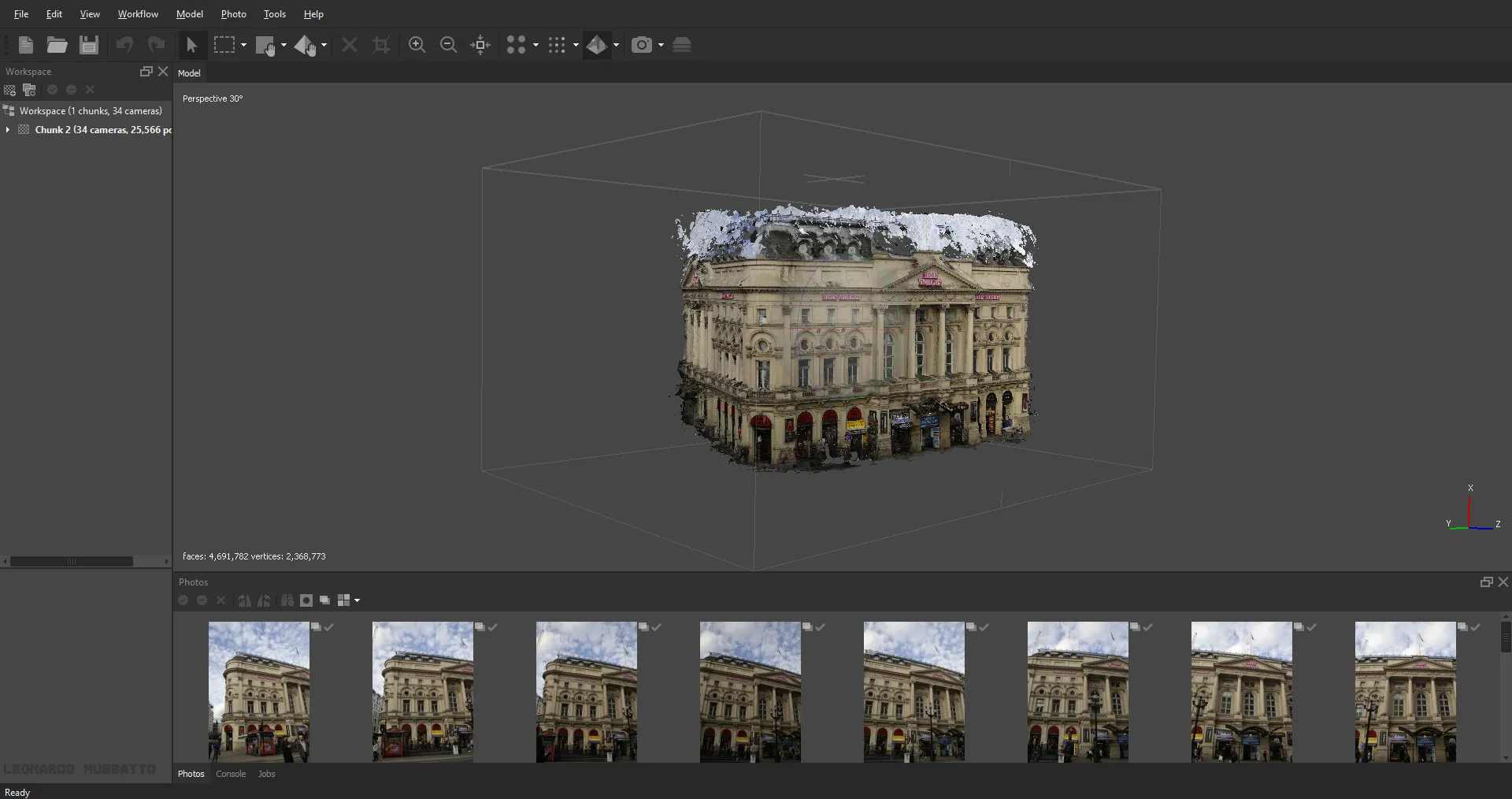
Task: Activate the Crop faces tool
Action: pyautogui.click(x=381, y=45)
